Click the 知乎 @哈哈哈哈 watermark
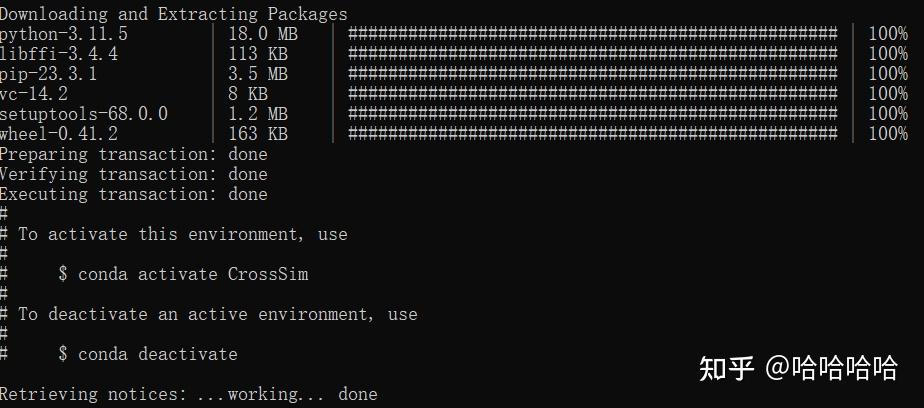This screenshot has width=924, height=408. click(798, 368)
